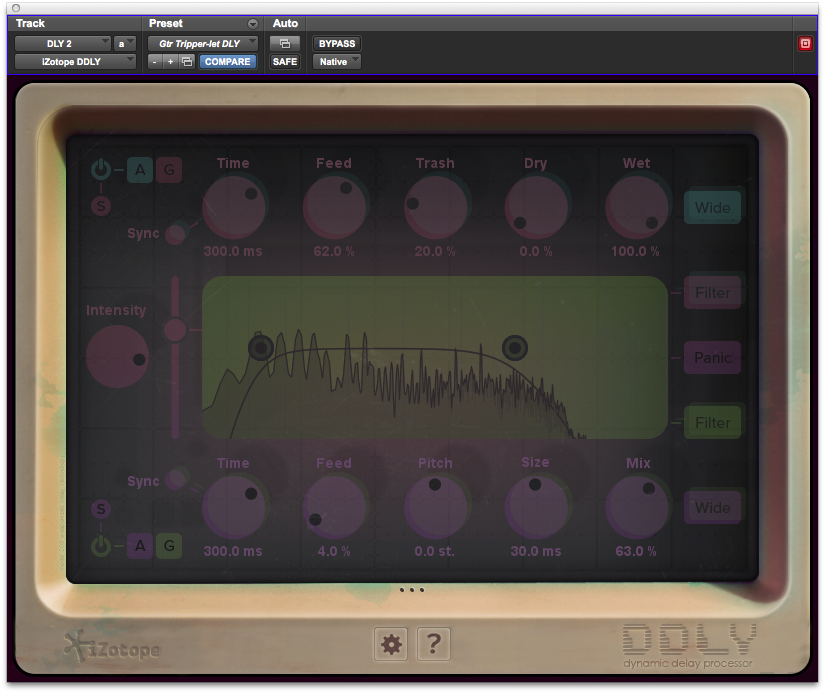Open the insert position 'a' dropdown
This screenshot has width=825, height=693.
coord(125,44)
